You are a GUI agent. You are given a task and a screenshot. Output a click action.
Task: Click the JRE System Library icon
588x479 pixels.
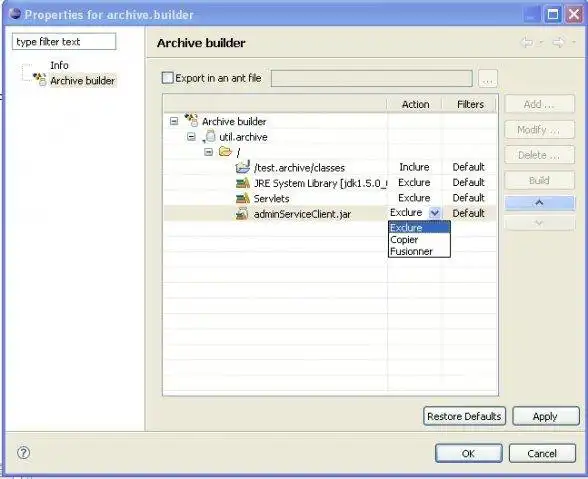point(243,183)
